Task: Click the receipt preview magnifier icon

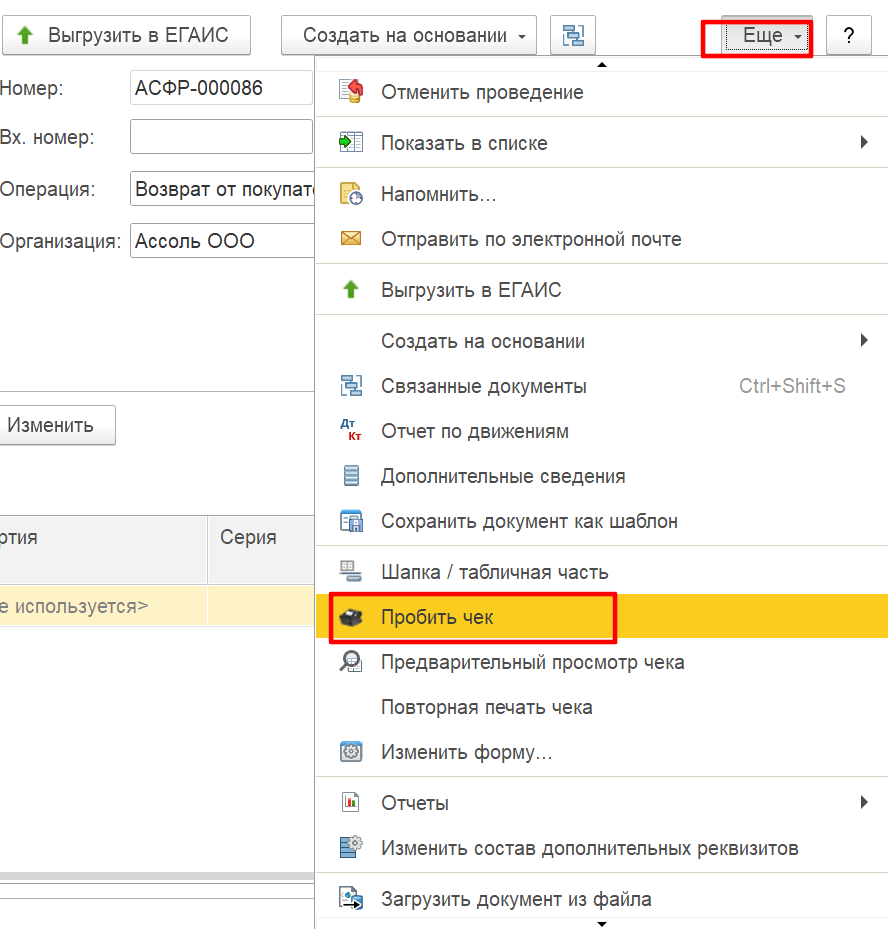Action: click(x=351, y=661)
